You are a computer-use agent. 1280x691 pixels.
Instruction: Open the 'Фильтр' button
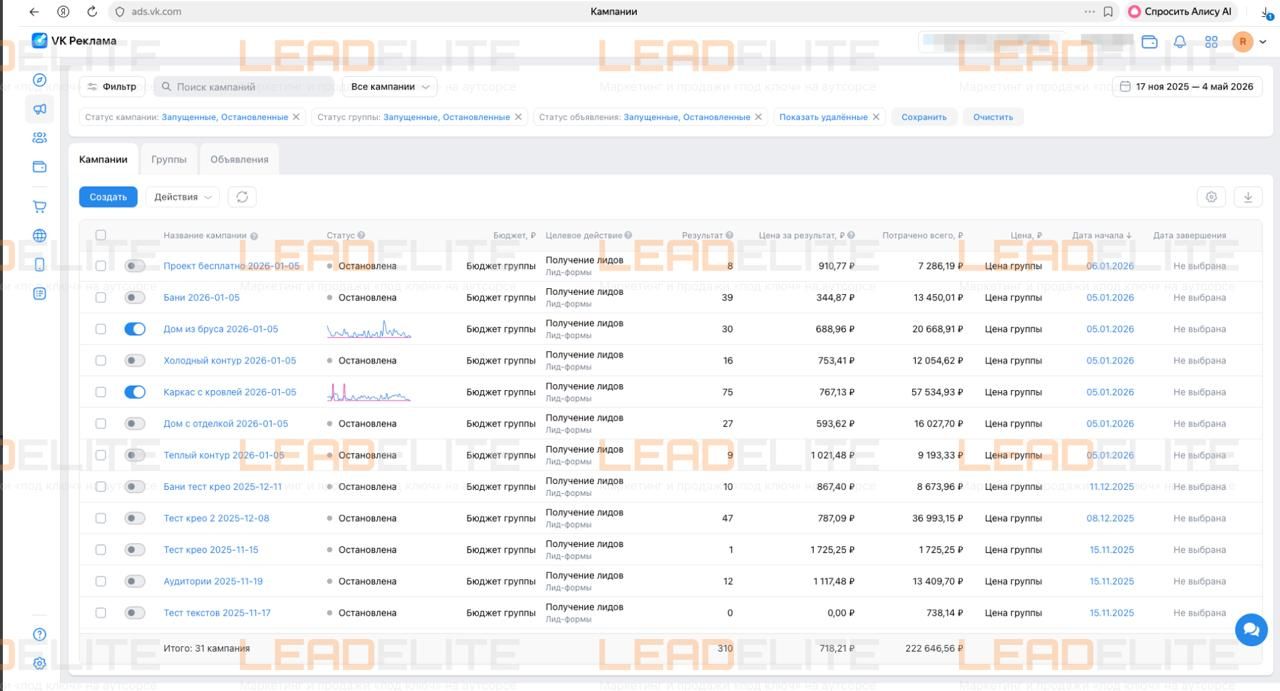click(x=113, y=87)
